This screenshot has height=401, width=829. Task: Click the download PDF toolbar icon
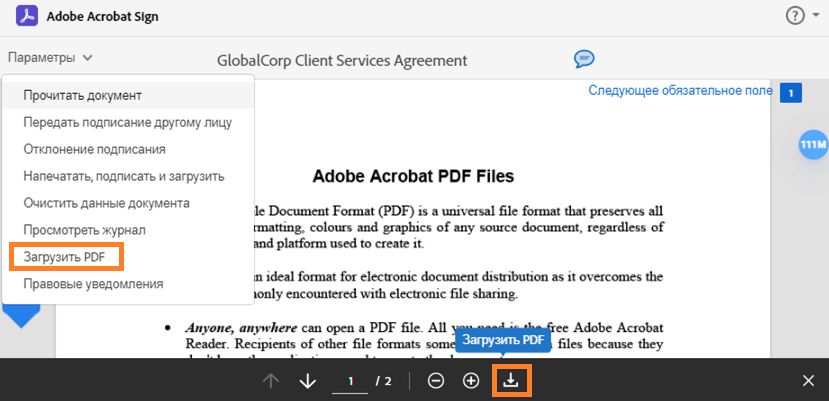[x=511, y=381]
